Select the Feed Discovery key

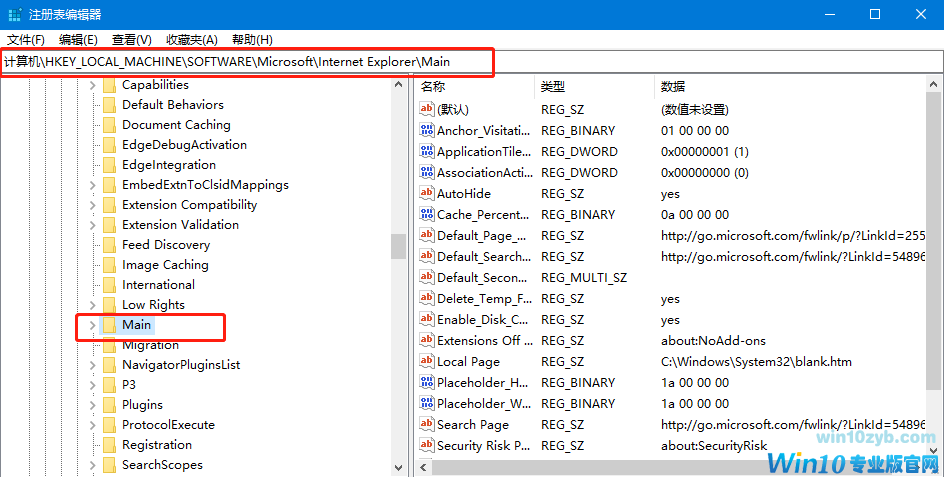coord(165,245)
